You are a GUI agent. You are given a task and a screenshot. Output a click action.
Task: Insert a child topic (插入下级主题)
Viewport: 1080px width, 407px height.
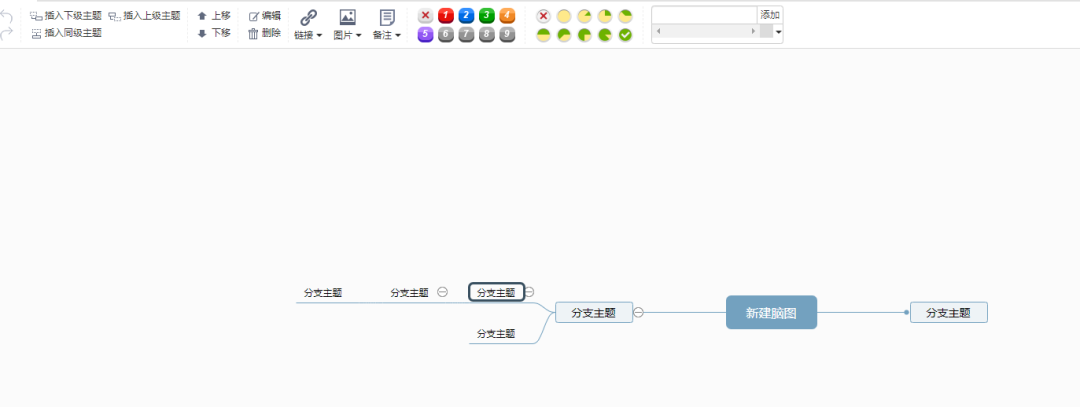coord(66,15)
